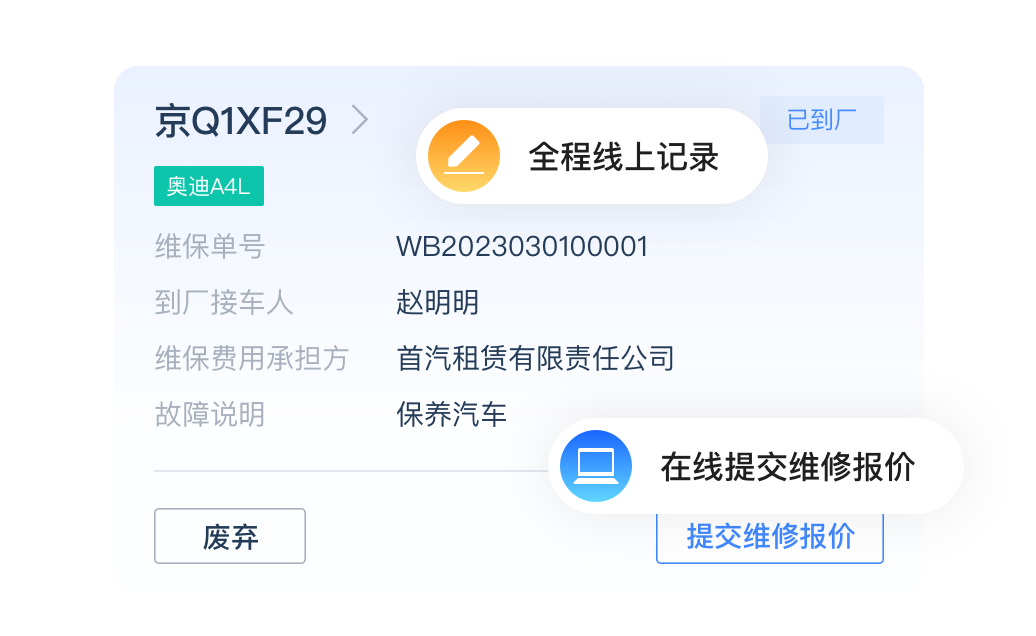Click the green 奥迪A4L tag
Image resolution: width=1036 pixels, height=636 pixels.
(209, 186)
